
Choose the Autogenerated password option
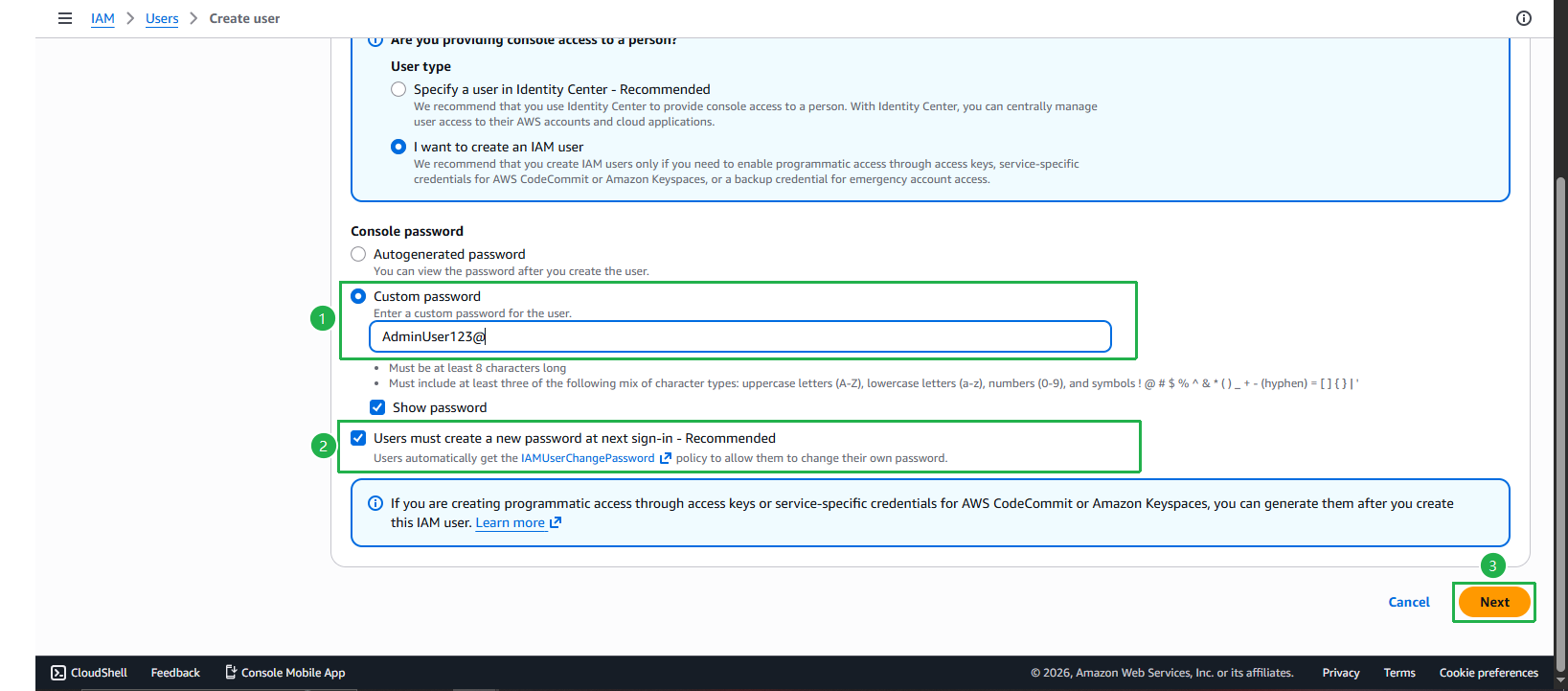coord(358,254)
